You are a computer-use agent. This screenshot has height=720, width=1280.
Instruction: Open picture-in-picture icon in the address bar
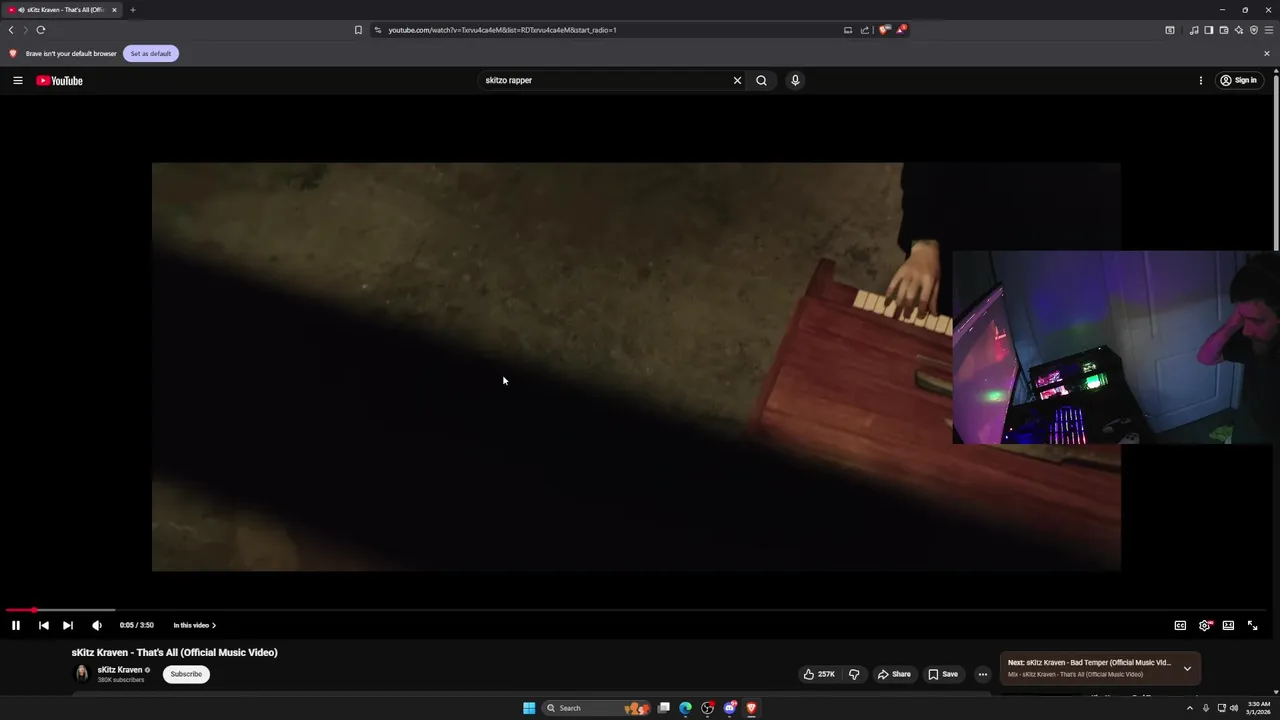pos(848,30)
